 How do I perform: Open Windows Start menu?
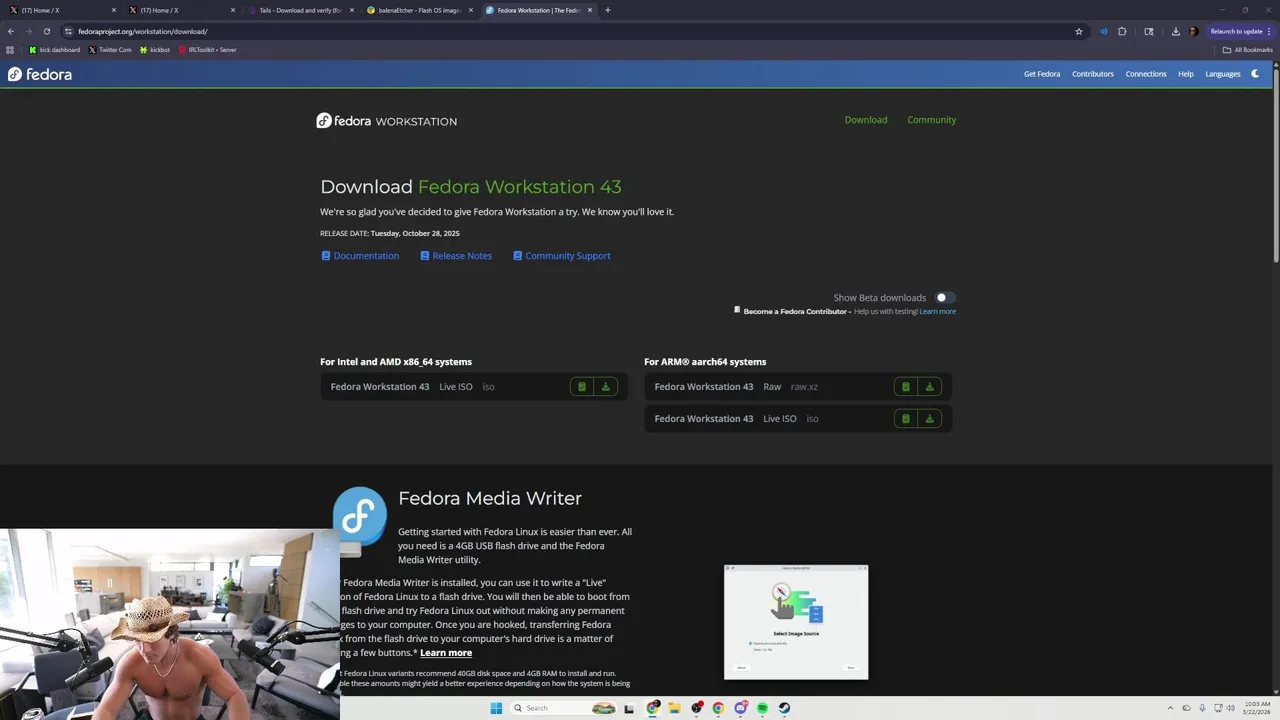(x=496, y=708)
